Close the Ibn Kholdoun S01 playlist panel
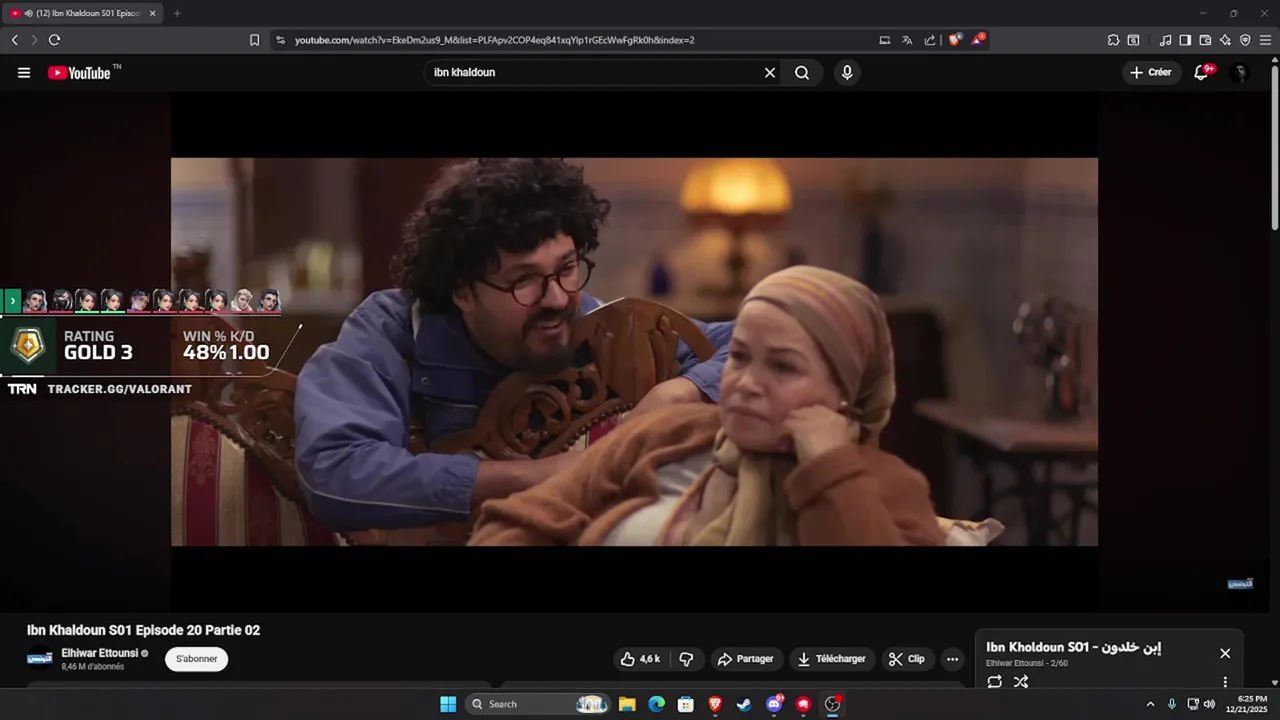1280x720 pixels. click(x=1225, y=653)
